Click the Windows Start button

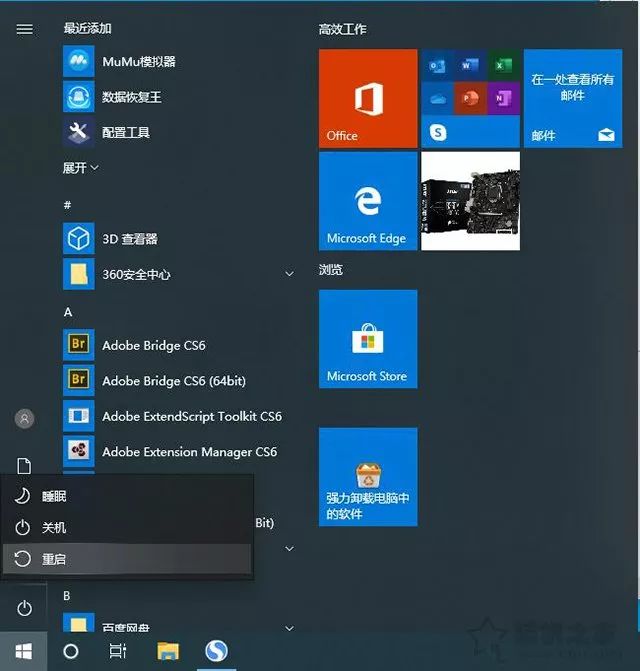point(24,651)
